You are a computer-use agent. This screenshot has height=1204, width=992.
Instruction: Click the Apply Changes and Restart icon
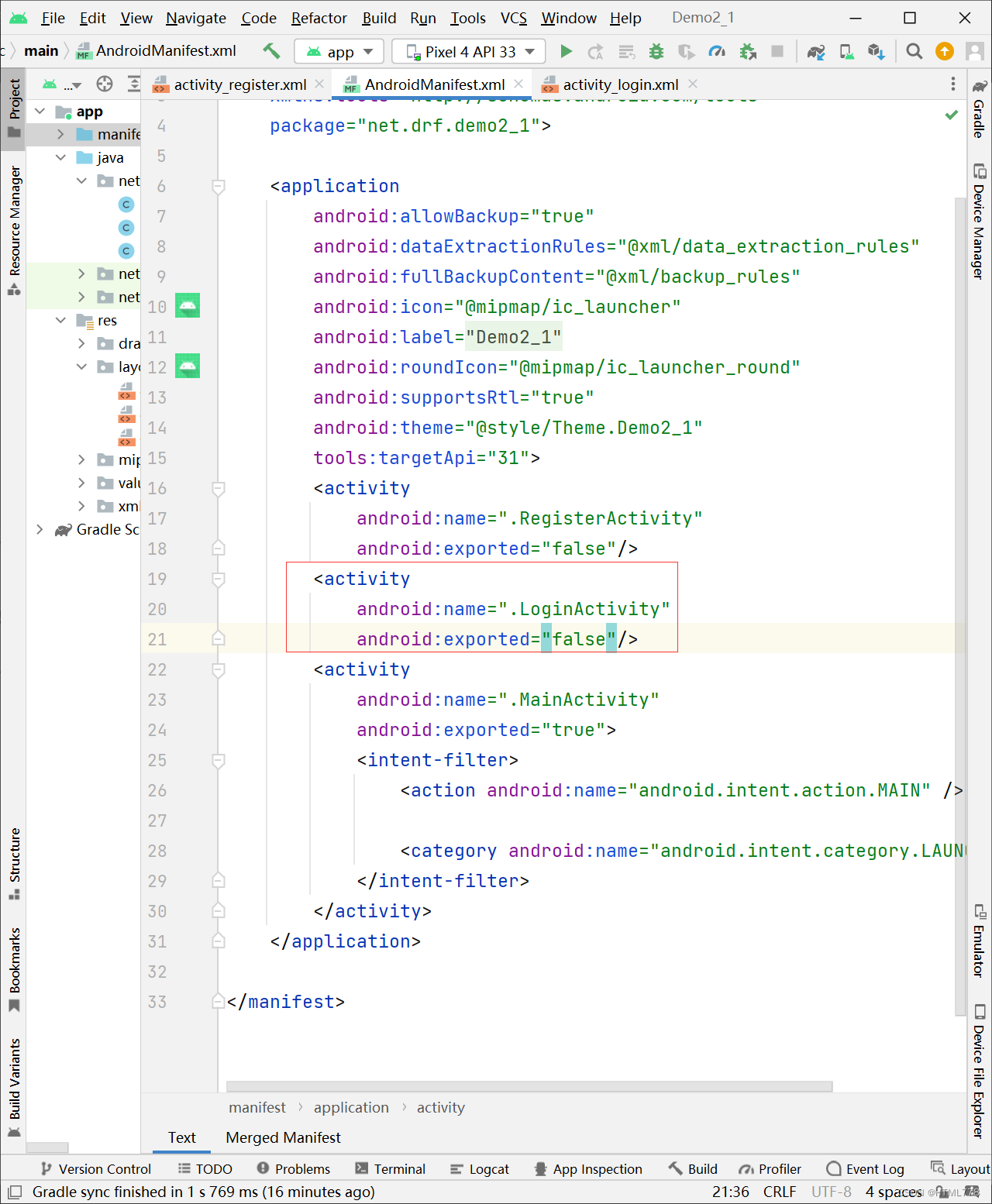tap(595, 51)
